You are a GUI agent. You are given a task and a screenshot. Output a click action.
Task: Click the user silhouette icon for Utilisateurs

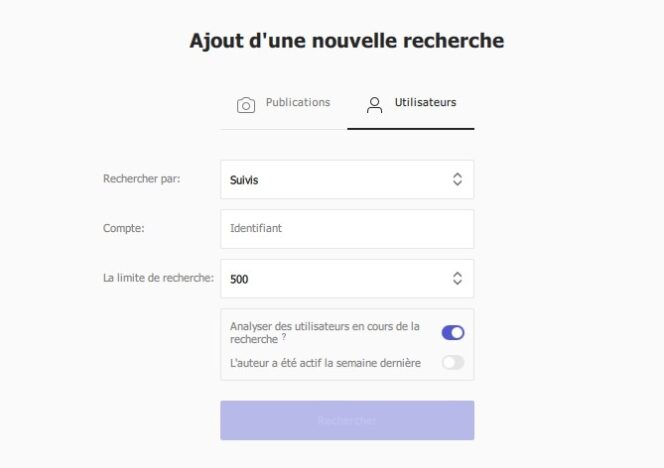coord(375,105)
